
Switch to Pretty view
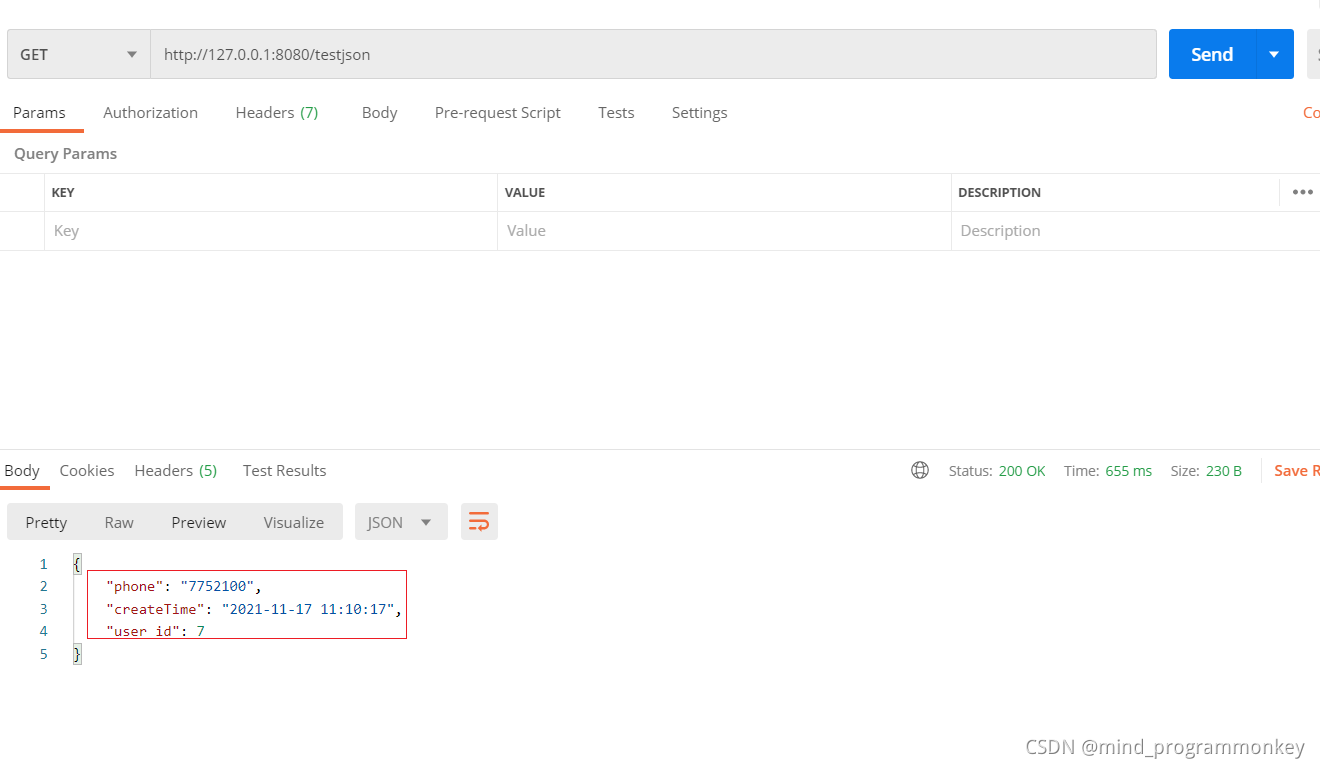[x=46, y=522]
